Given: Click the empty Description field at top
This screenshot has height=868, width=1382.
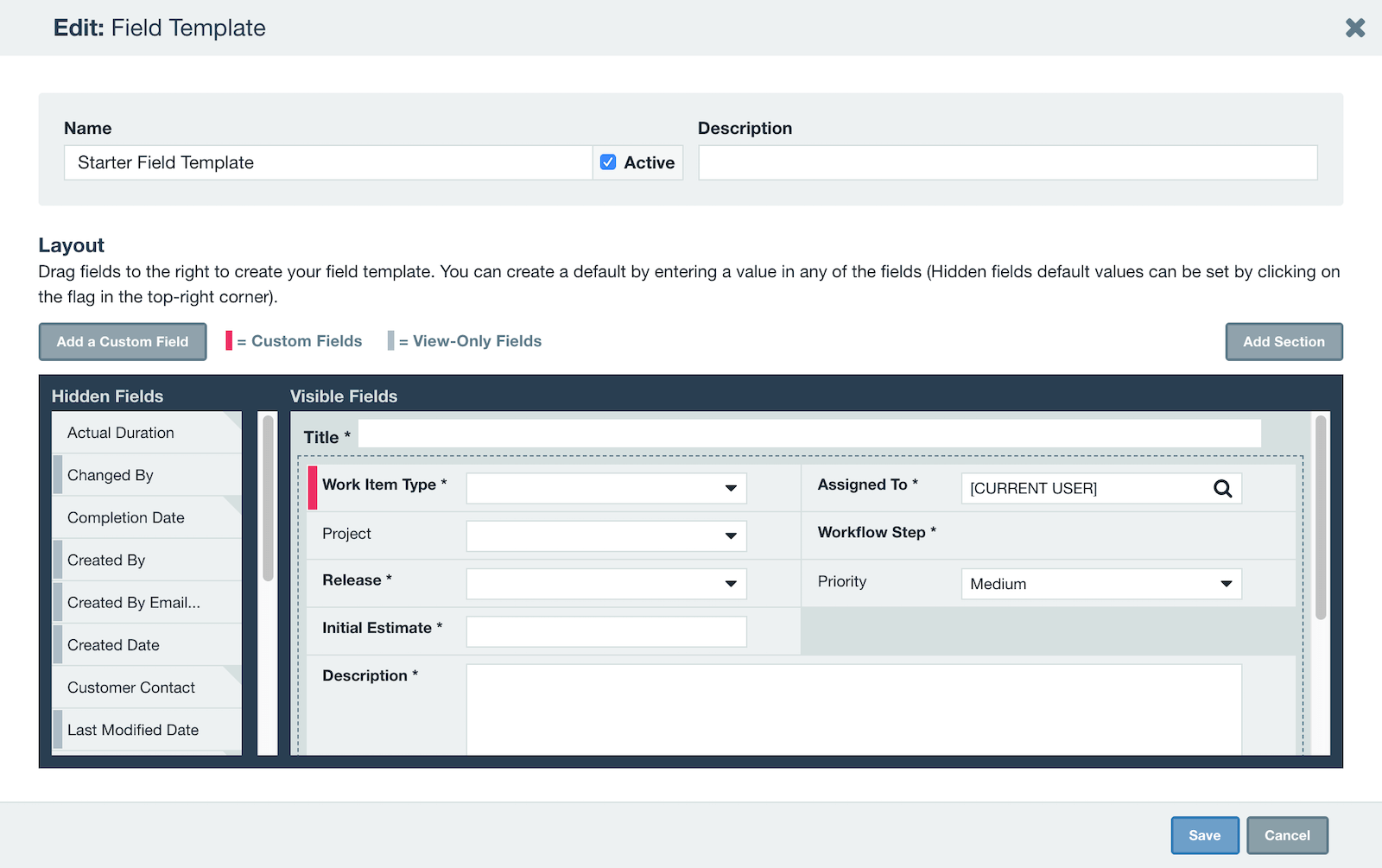Looking at the screenshot, I should [1007, 162].
